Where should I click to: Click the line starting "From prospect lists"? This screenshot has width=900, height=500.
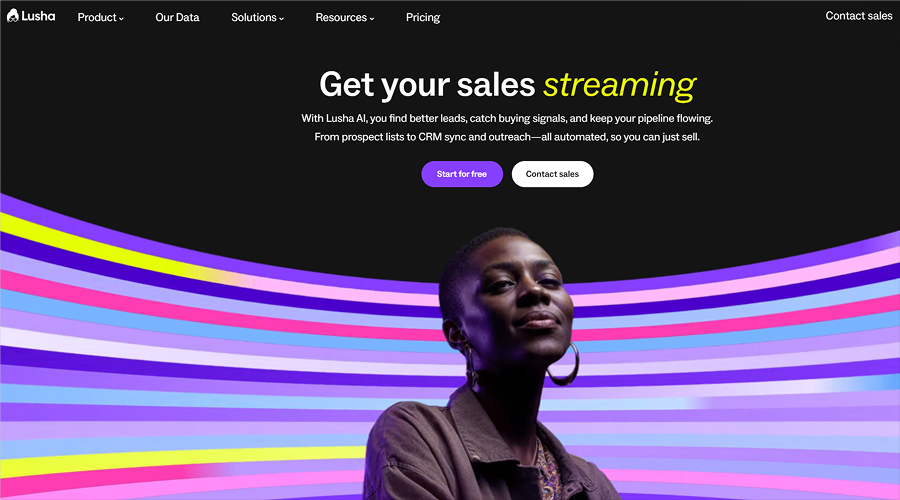pyautogui.click(x=507, y=137)
